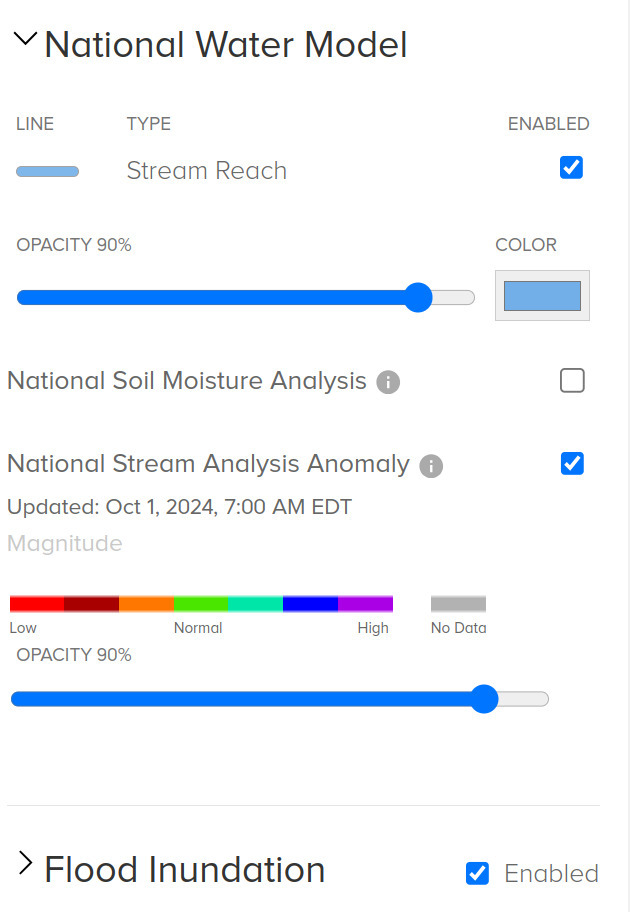Click the red Low legend segment
The width and height of the screenshot is (630, 912).
click(x=37, y=603)
